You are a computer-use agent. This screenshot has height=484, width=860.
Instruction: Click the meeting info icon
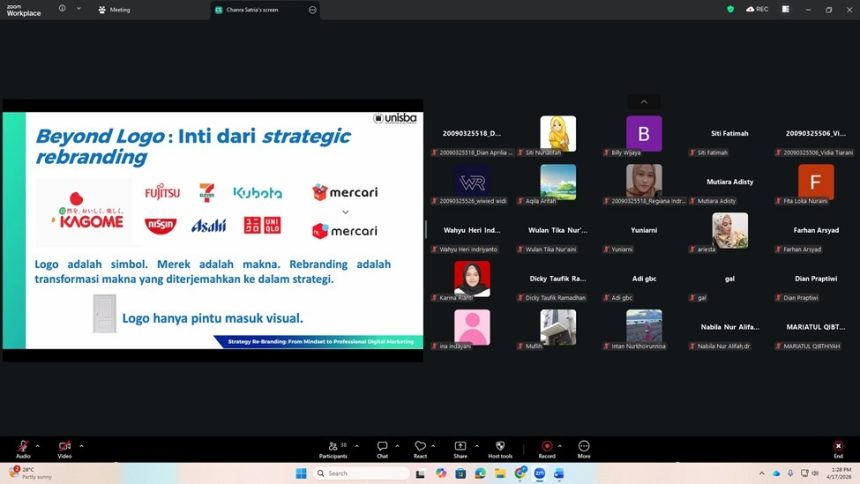coord(62,9)
